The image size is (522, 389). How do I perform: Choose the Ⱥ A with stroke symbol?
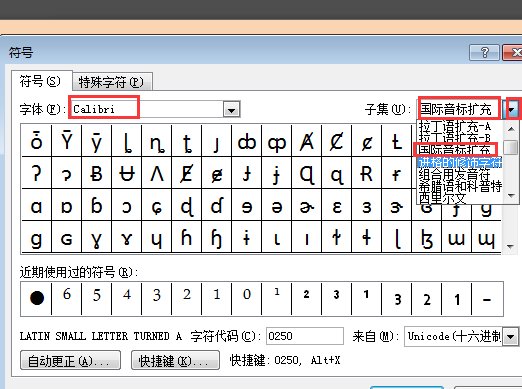(307, 141)
